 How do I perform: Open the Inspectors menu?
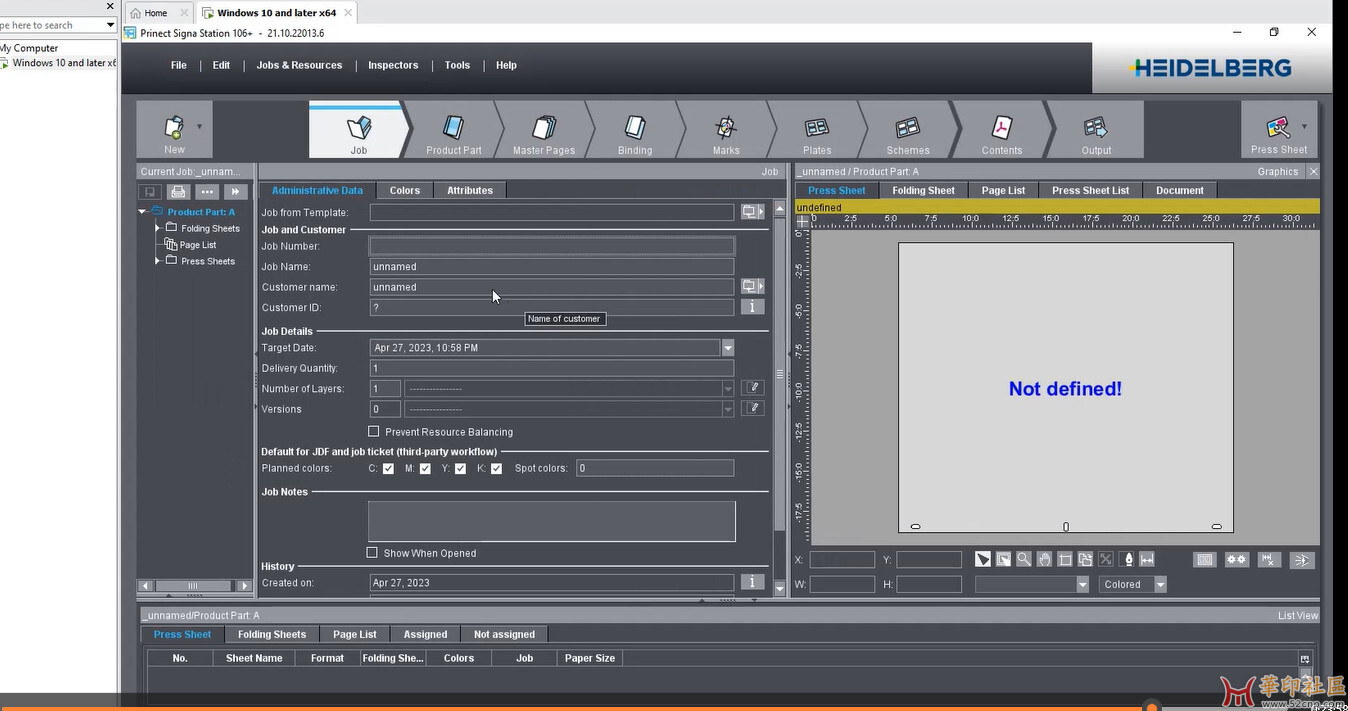(x=393, y=65)
